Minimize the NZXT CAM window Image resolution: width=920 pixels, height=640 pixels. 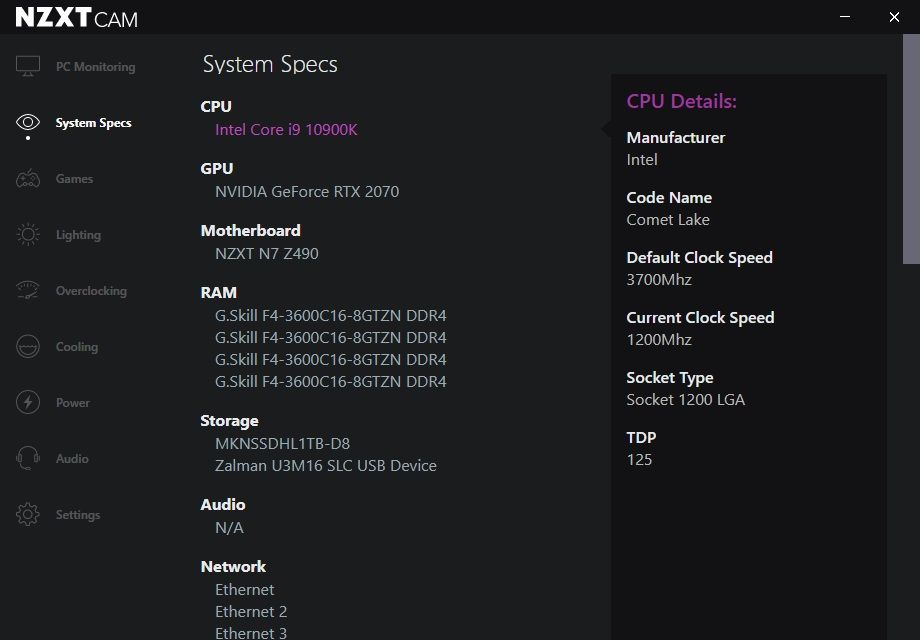point(845,17)
